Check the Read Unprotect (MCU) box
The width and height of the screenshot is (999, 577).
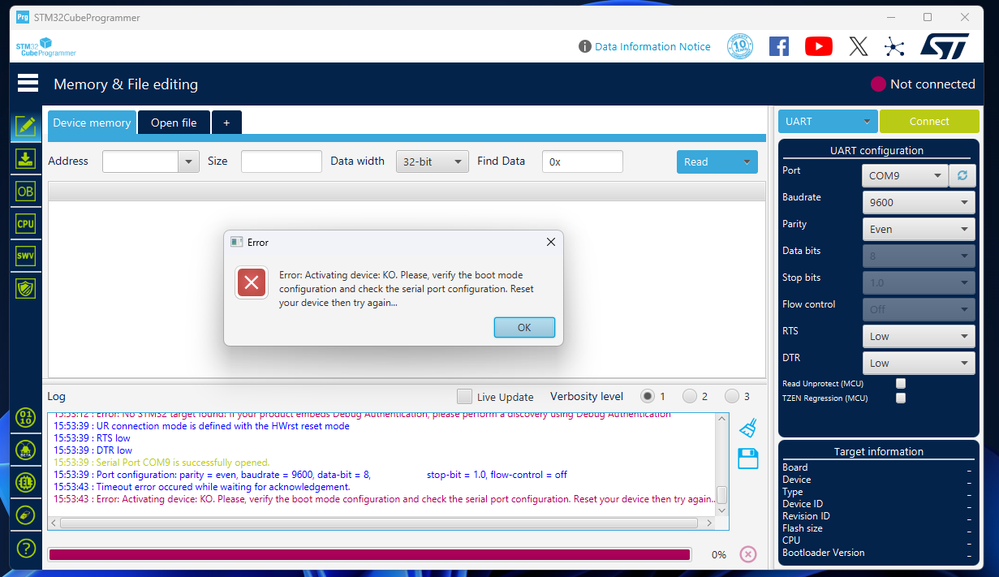tap(901, 383)
